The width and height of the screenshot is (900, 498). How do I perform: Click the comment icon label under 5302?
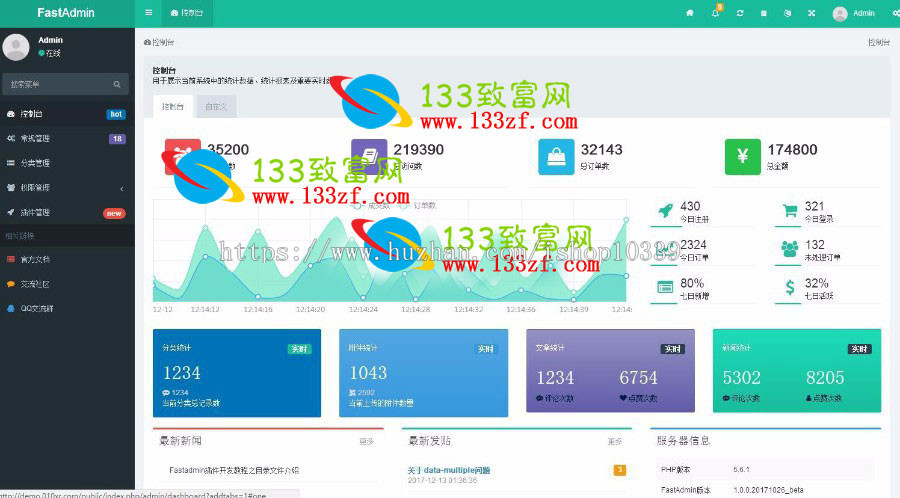(x=741, y=398)
